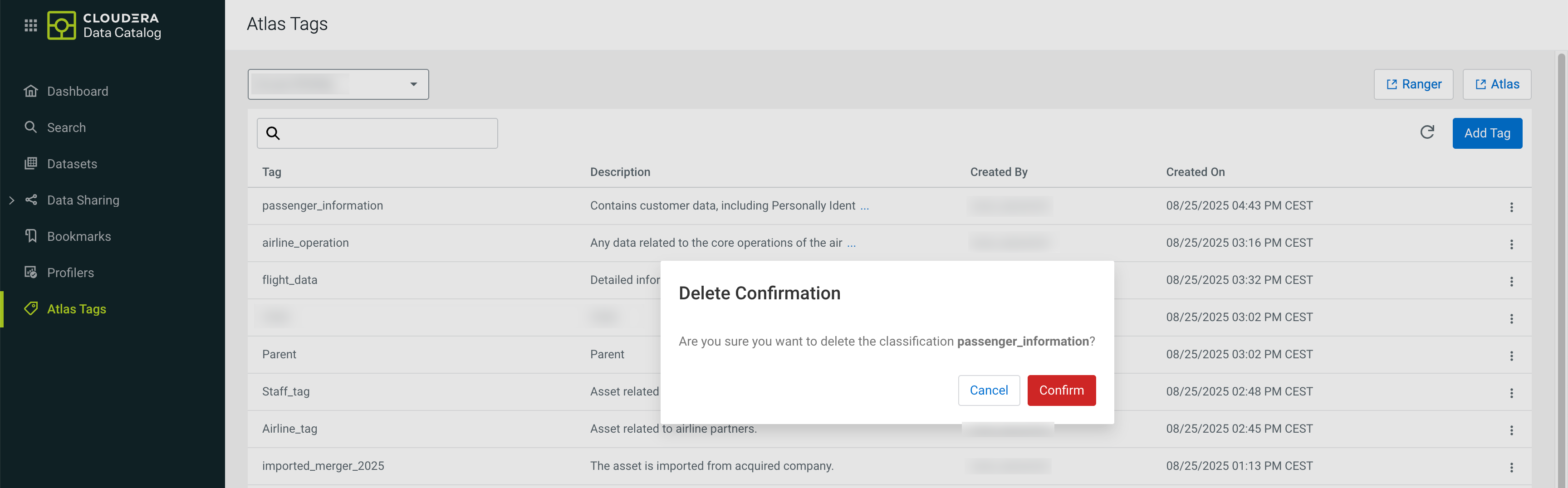Expand truncated airline_operation description ellipsis
Screen dimensions: 1568x488
click(x=851, y=244)
